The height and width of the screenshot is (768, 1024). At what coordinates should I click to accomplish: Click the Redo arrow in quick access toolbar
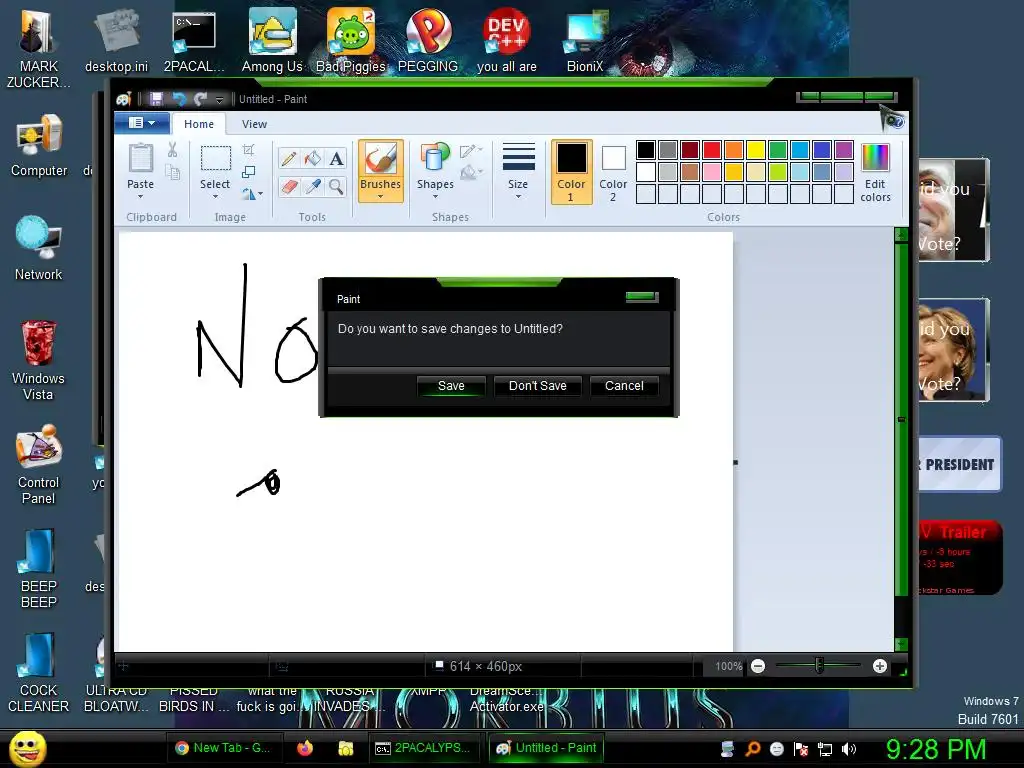click(x=200, y=99)
